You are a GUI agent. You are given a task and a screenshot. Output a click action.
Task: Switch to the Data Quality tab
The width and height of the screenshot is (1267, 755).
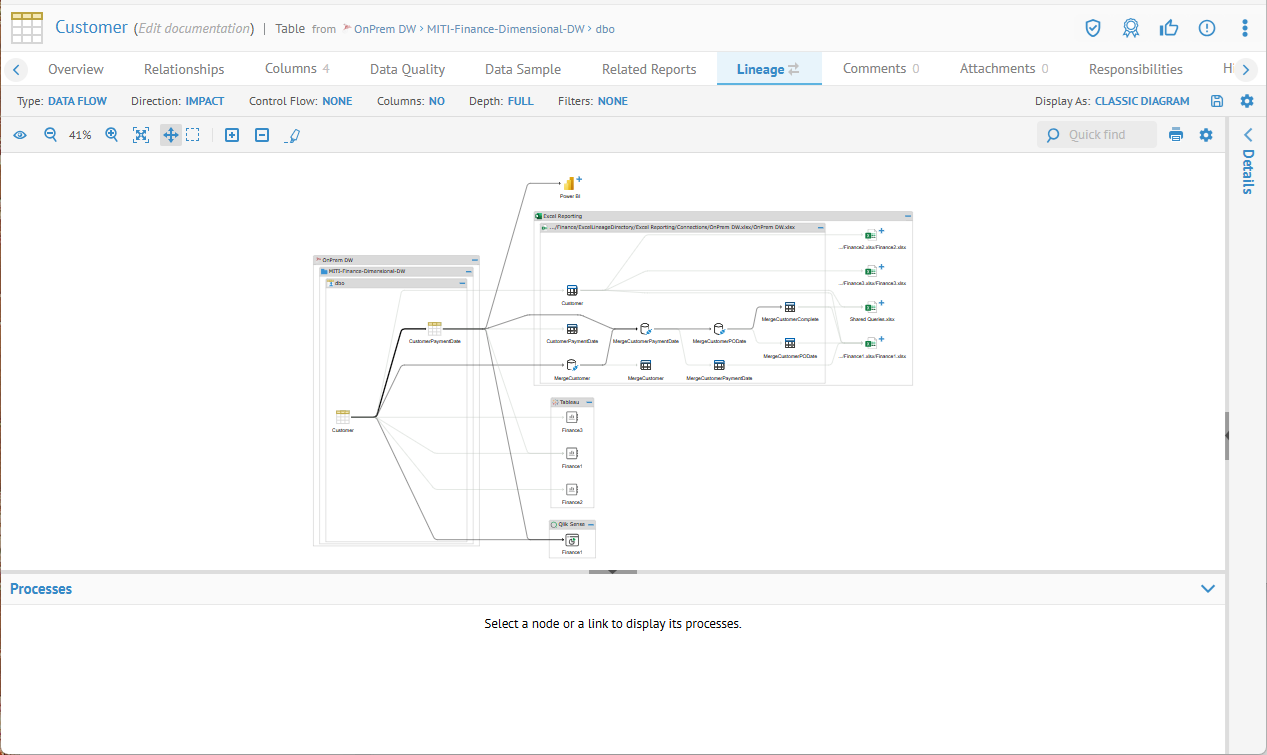tap(407, 69)
